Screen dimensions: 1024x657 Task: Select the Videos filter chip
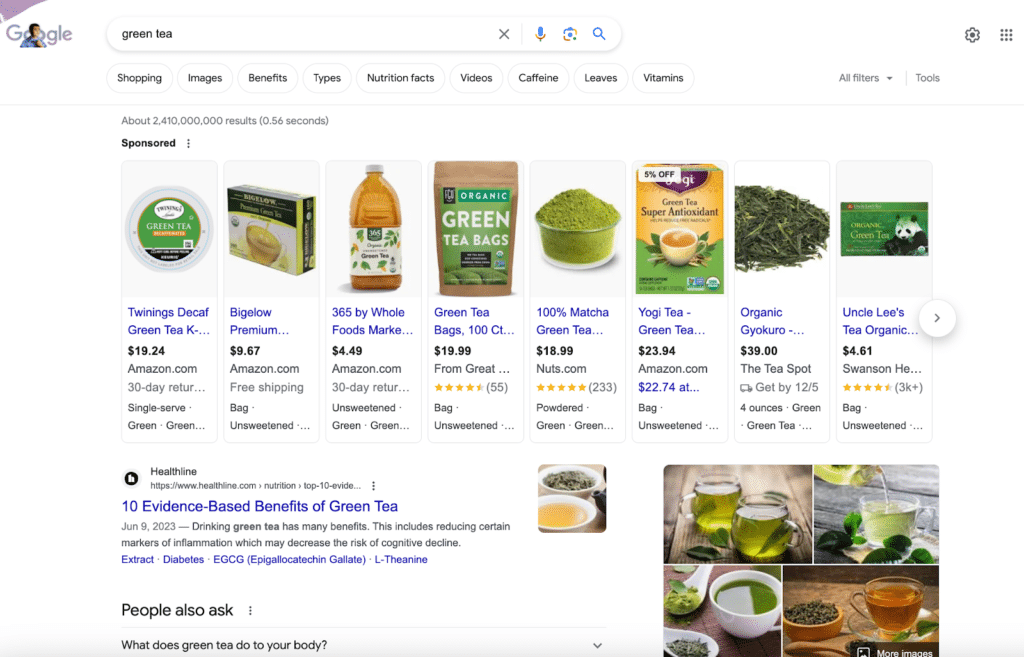click(476, 78)
